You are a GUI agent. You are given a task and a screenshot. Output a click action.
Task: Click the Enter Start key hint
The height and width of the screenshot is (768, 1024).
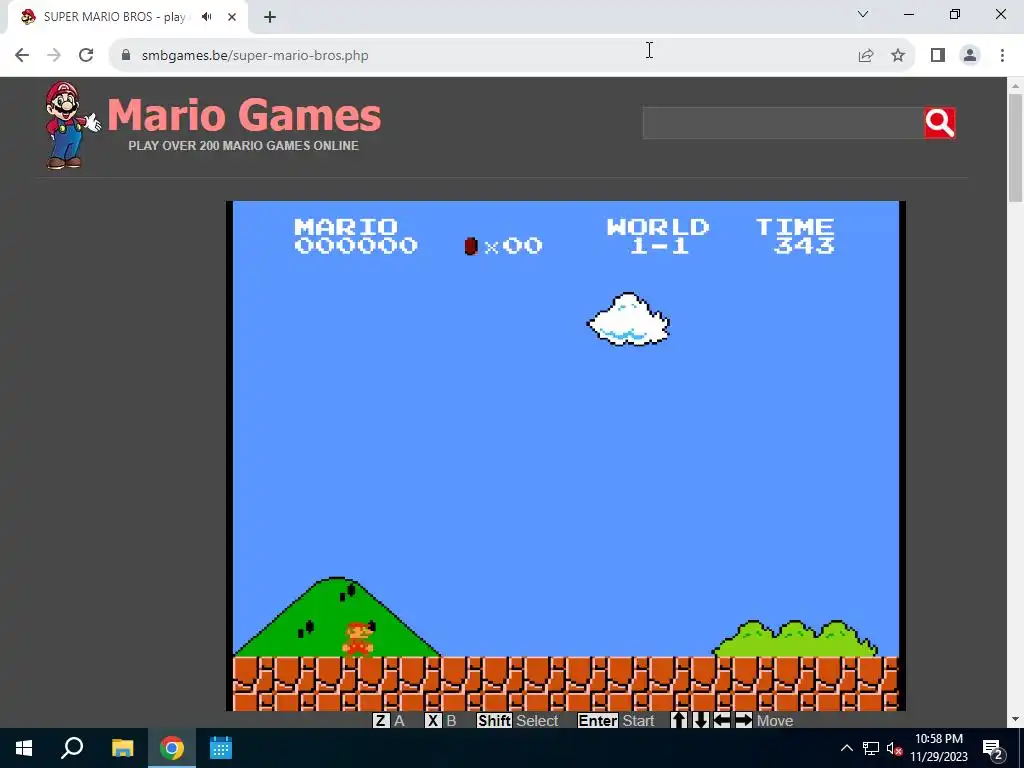click(x=616, y=720)
